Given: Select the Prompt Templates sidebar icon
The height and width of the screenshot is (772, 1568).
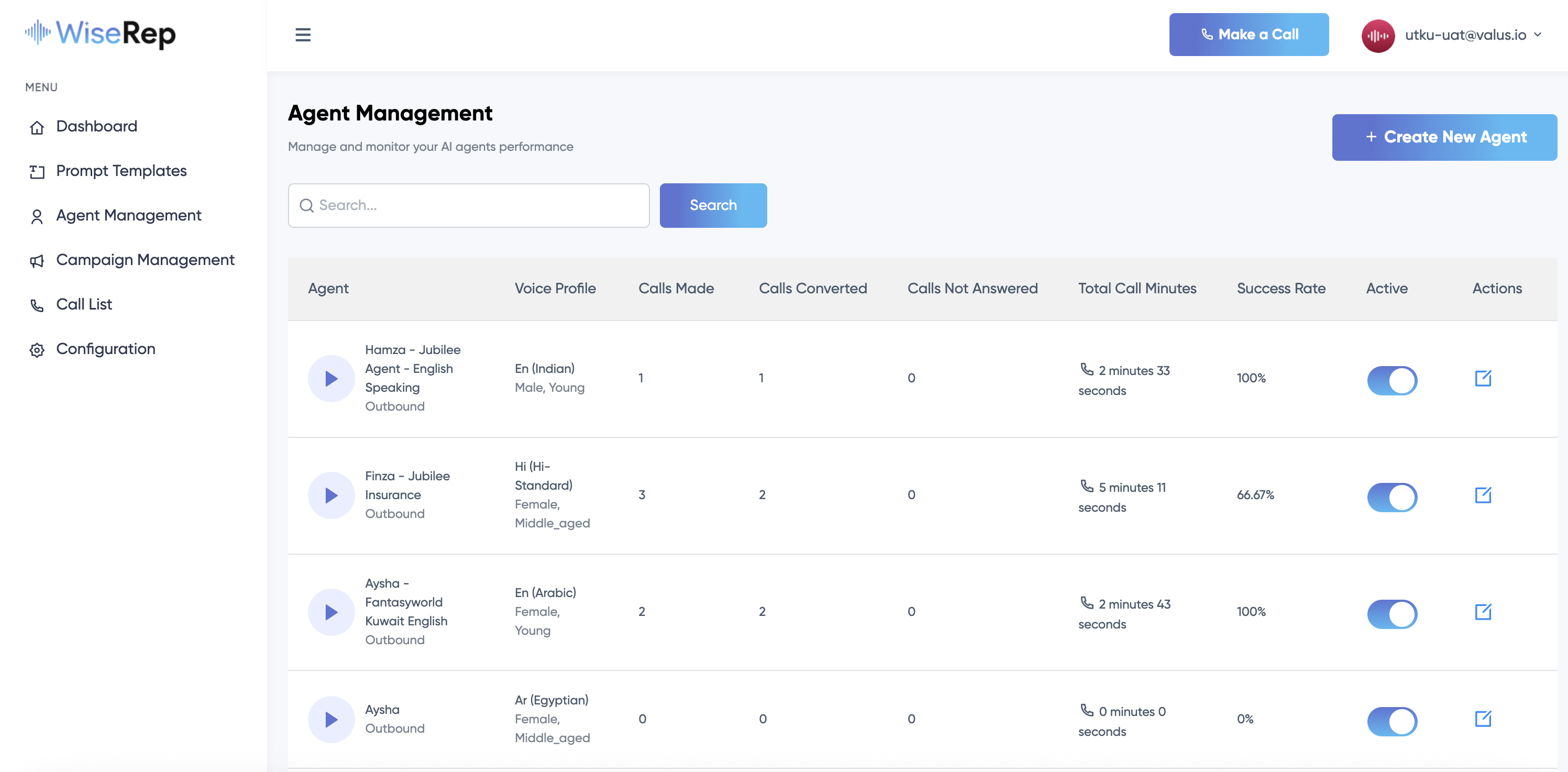Looking at the screenshot, I should coord(37,171).
